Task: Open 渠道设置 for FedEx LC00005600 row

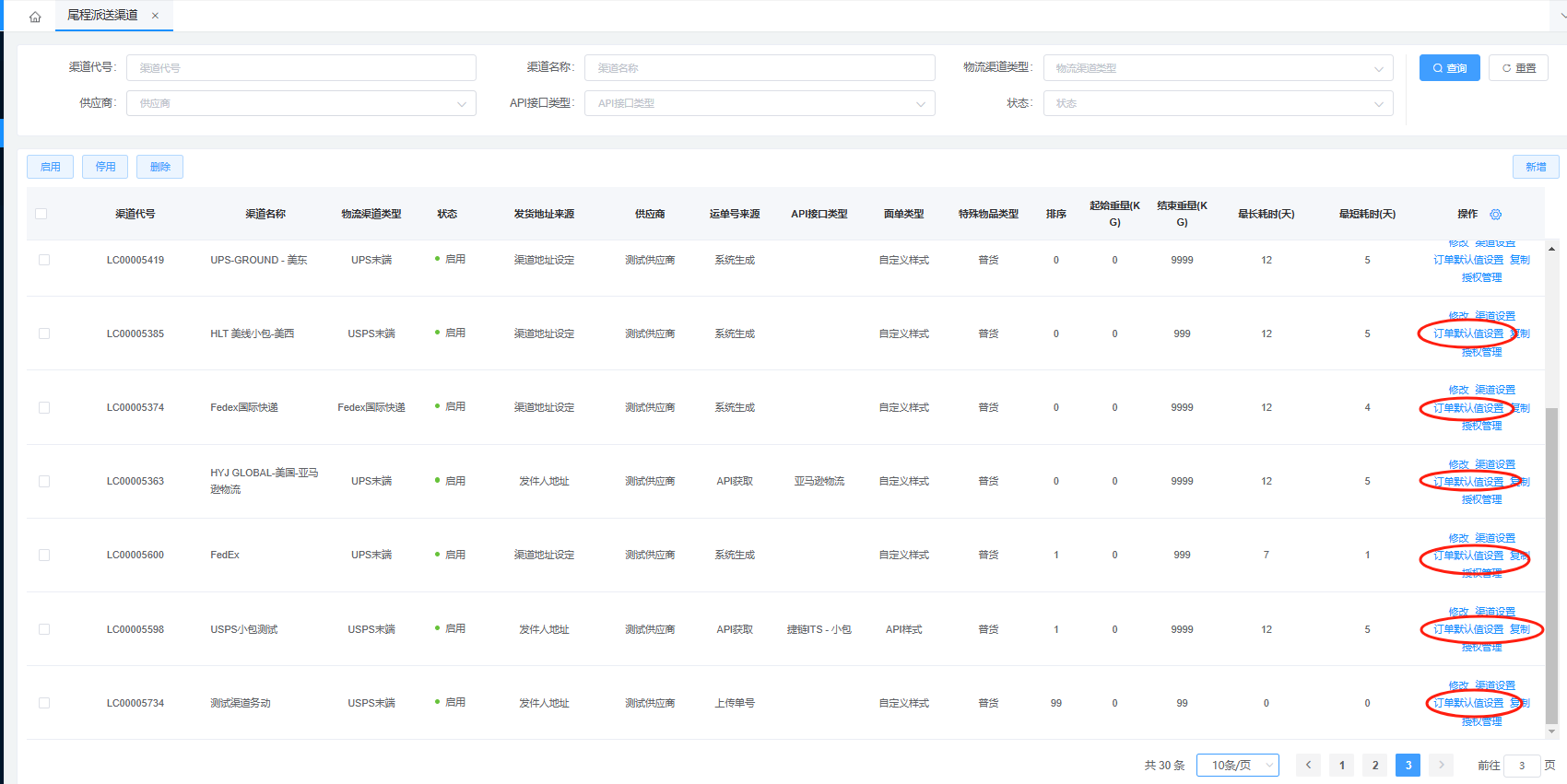Action: (x=1495, y=538)
